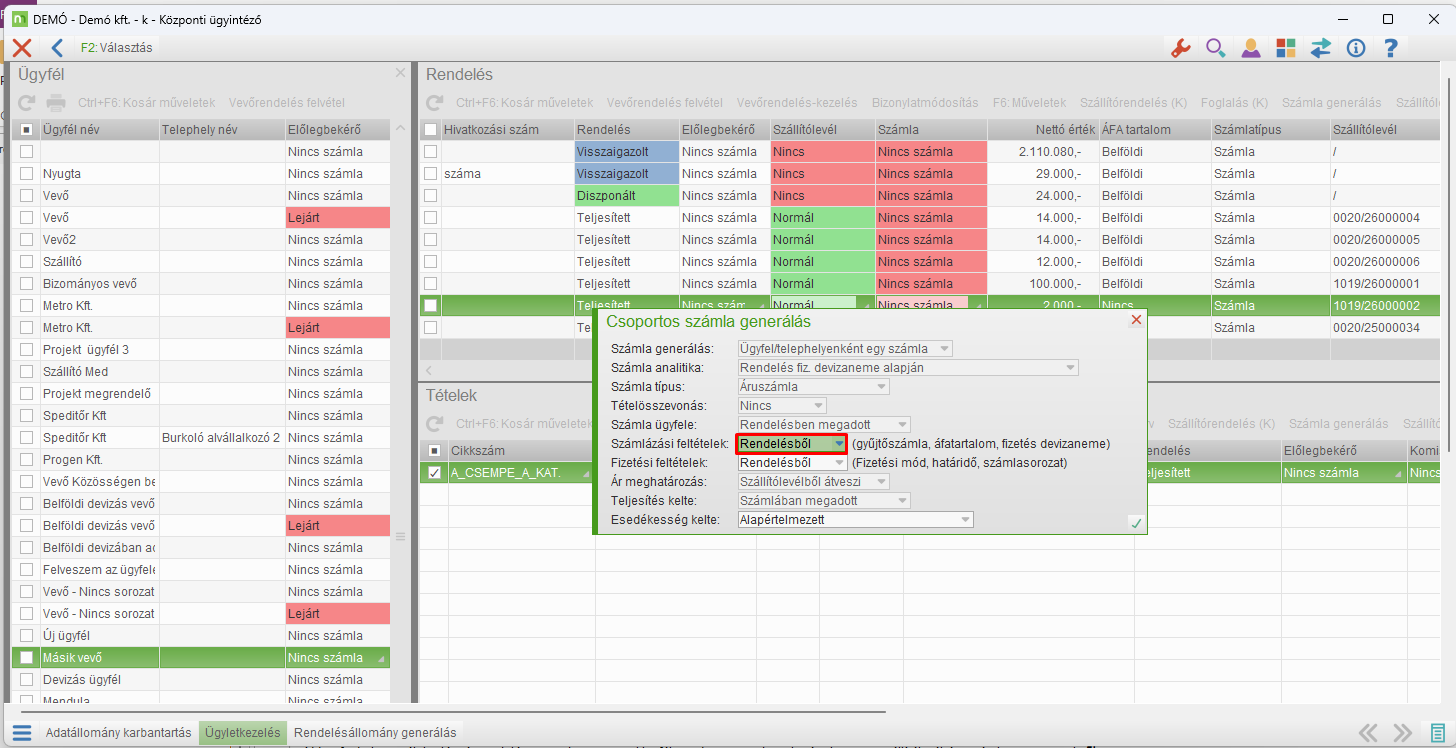1456x748 pixels.
Task: Open the info circle icon
Action: tap(1356, 48)
